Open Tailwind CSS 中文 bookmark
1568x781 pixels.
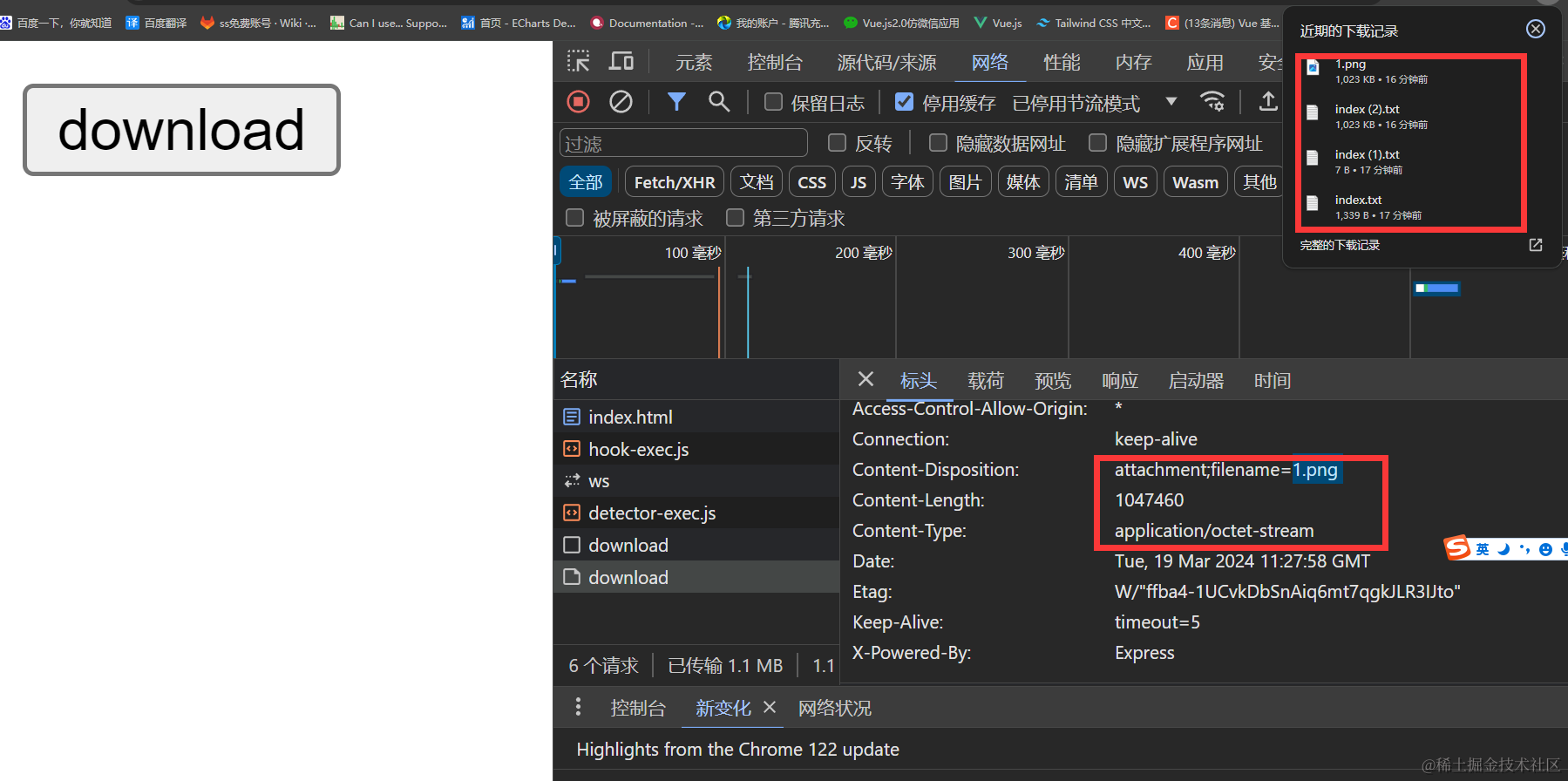click(1095, 23)
